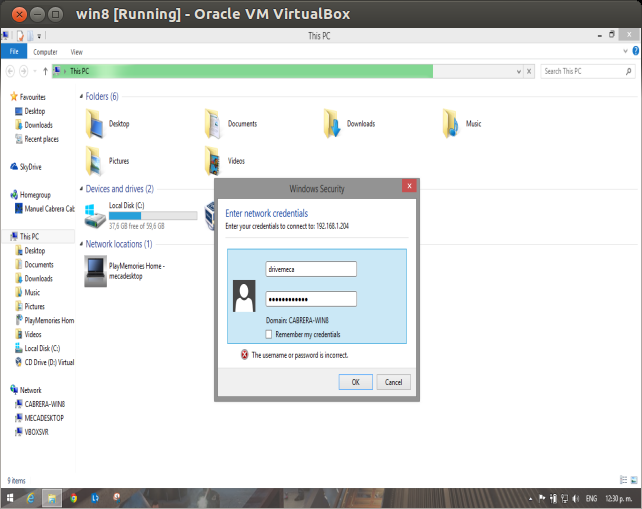This screenshot has height=509, width=642.
Task: Select VBOXSVR under Network
Action: pyautogui.click(x=32, y=432)
